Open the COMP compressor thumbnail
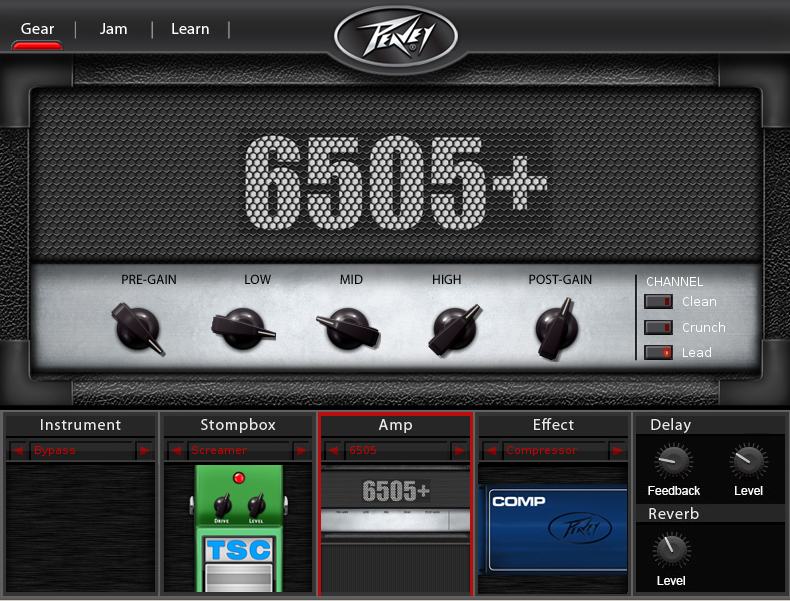 pyautogui.click(x=553, y=529)
